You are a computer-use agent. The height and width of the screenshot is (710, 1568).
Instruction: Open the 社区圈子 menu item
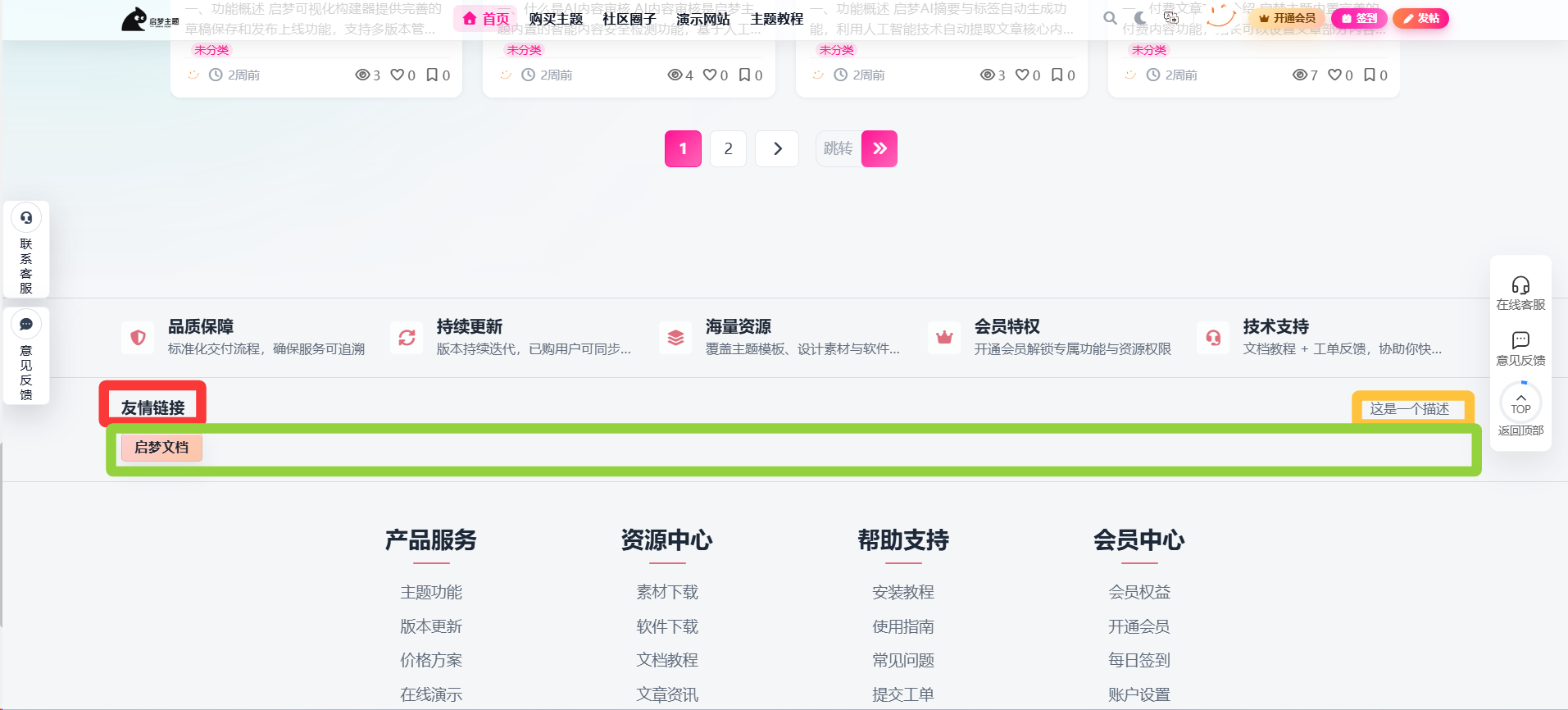pos(629,18)
